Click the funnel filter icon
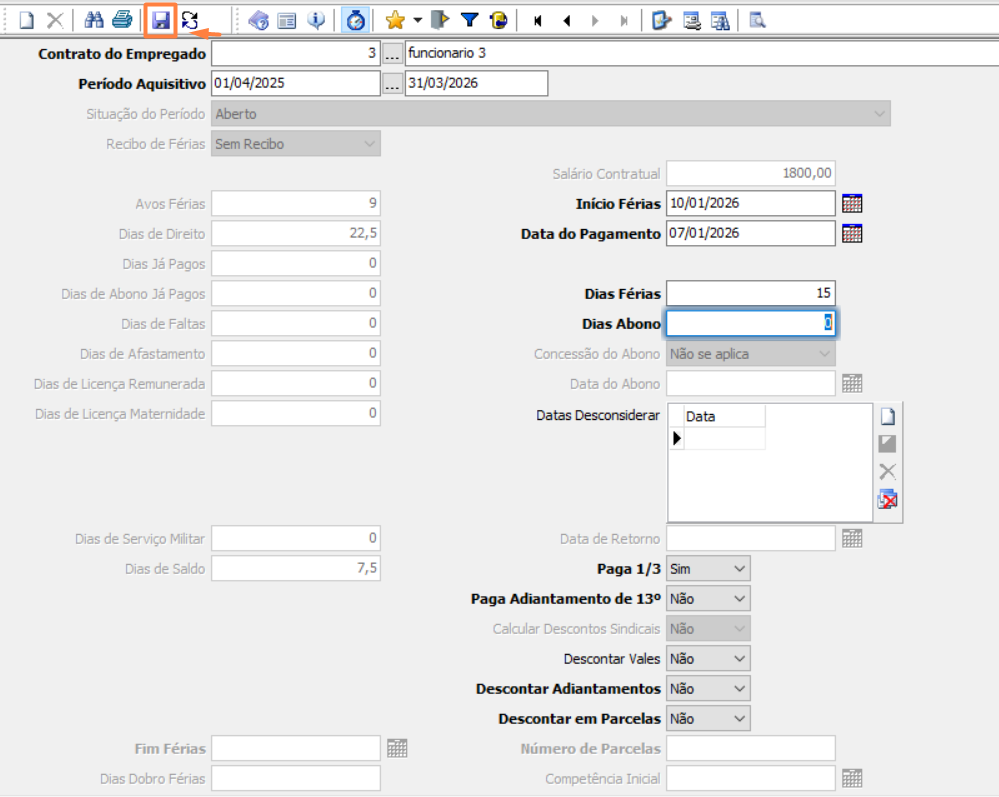999x797 pixels. coord(469,20)
